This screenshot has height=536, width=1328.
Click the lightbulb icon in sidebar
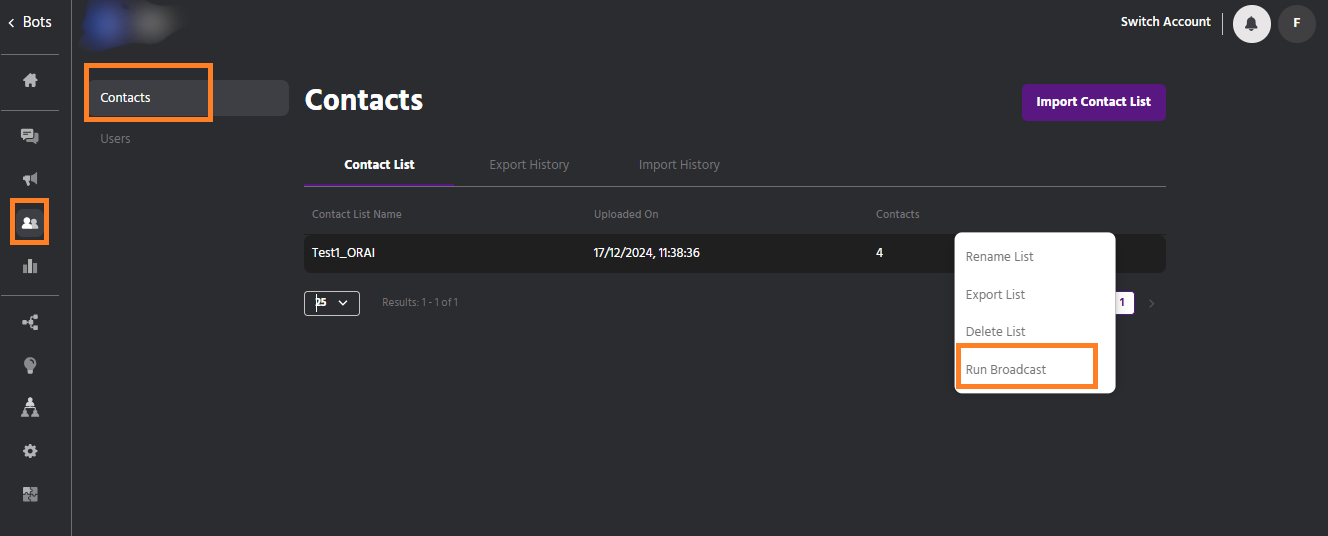(30, 365)
